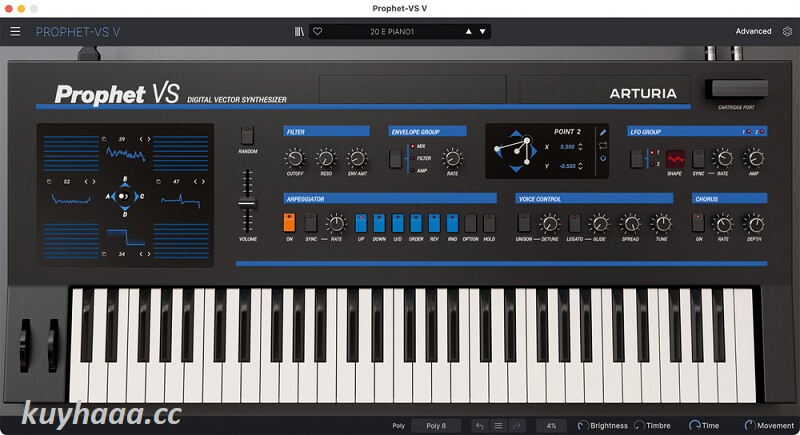Go to next preset with down arrow
The image size is (800, 435).
[482, 32]
